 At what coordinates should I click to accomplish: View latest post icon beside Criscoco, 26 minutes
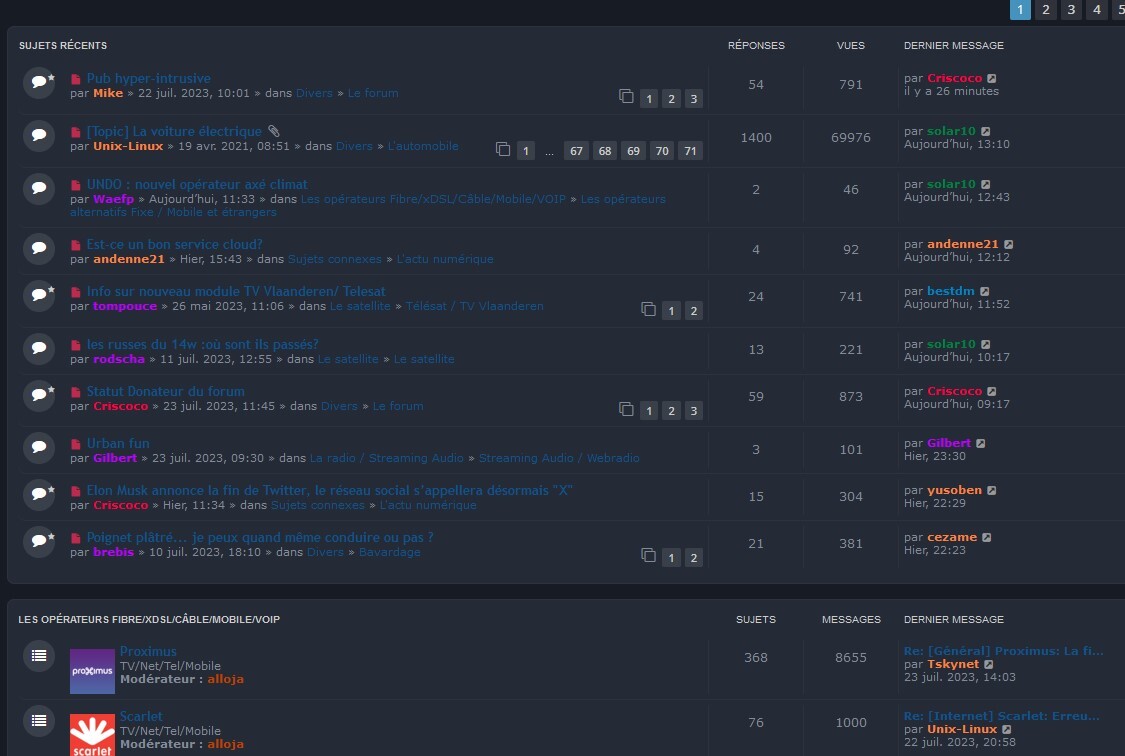pyautogui.click(x=992, y=78)
